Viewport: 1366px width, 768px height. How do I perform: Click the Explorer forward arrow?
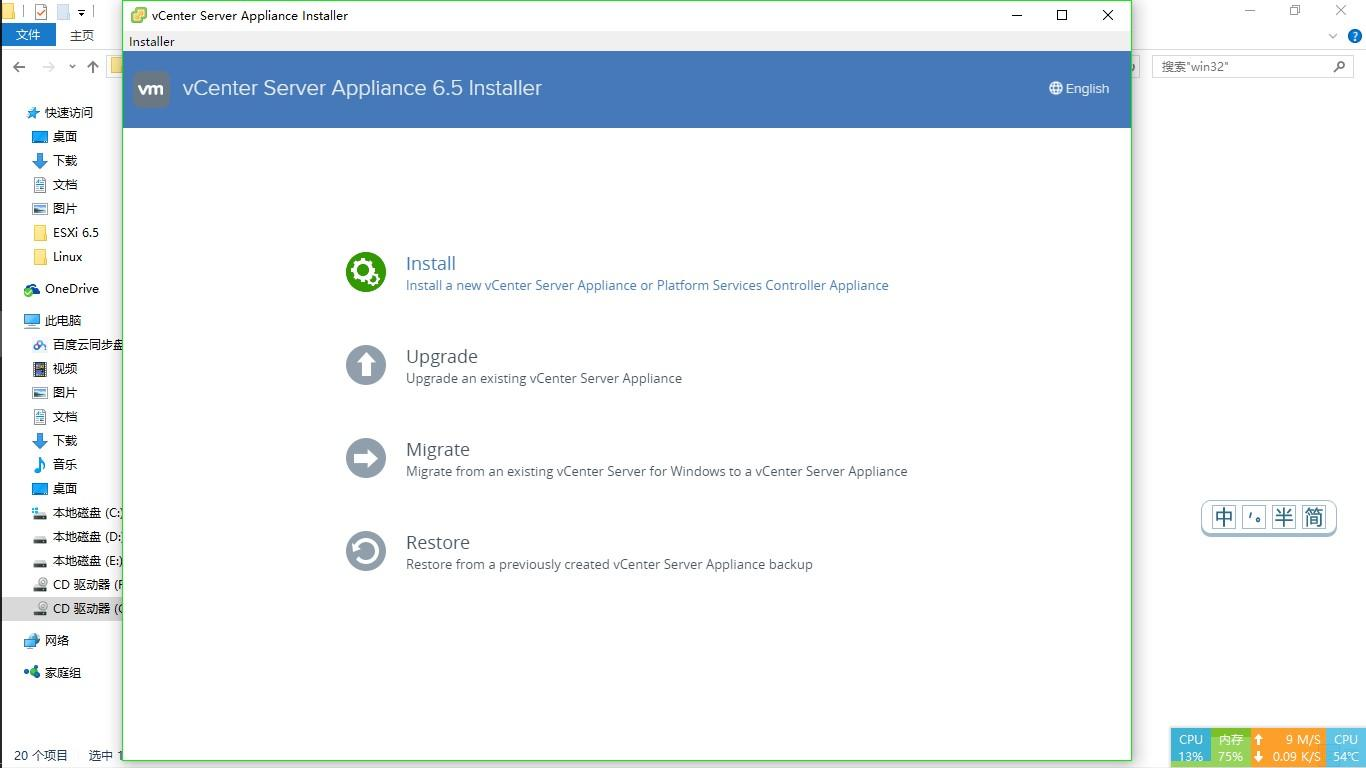click(x=48, y=67)
